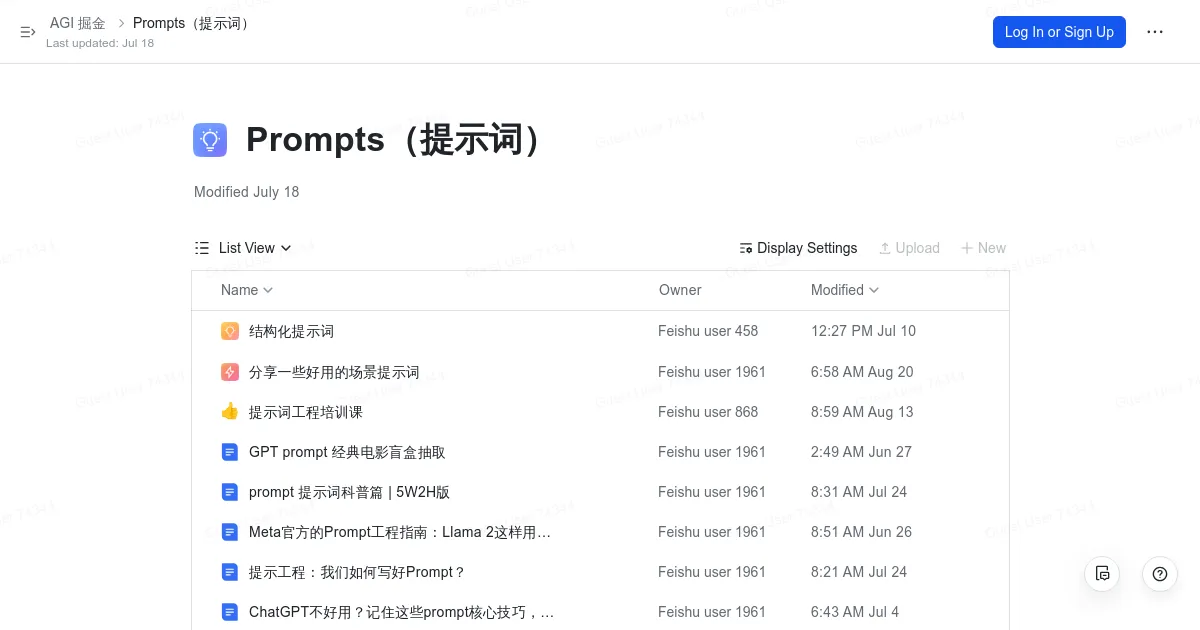Select the Prompts（提示词）breadcrumb item
This screenshot has width=1200, height=630.
coord(190,22)
